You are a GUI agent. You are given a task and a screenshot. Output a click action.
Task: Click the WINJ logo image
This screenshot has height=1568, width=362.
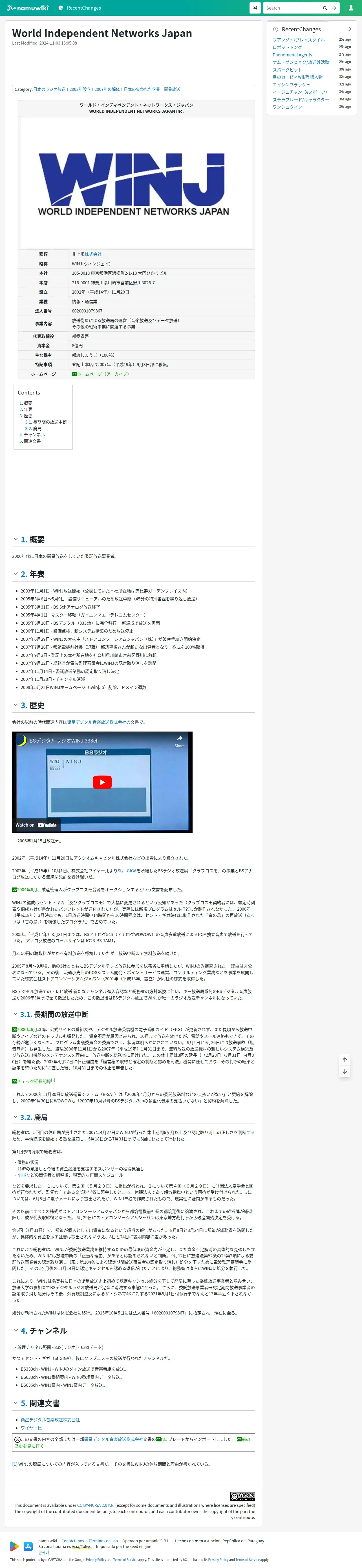(x=136, y=183)
